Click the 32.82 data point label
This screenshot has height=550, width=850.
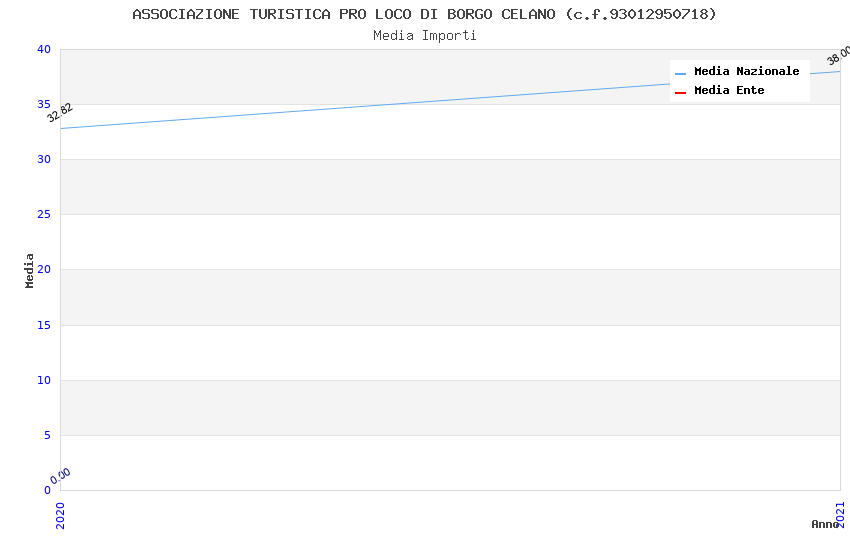click(x=60, y=112)
